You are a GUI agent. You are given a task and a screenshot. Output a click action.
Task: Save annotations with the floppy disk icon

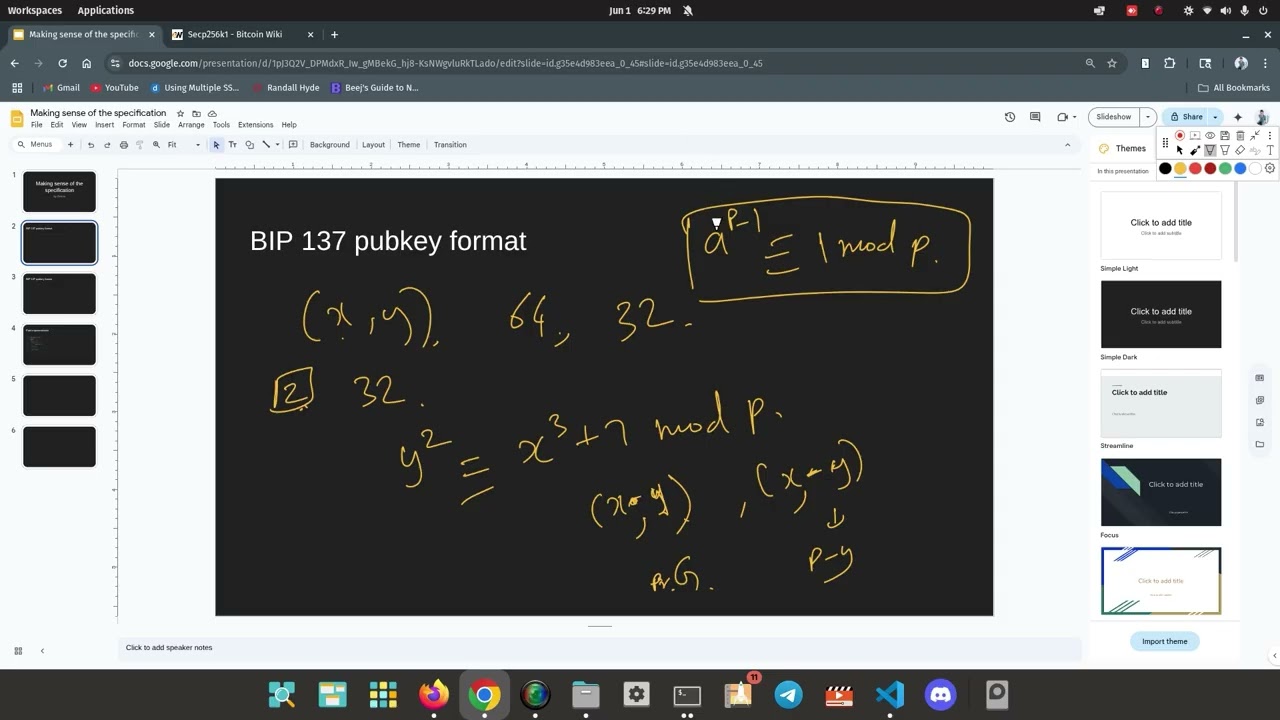coord(1225,135)
